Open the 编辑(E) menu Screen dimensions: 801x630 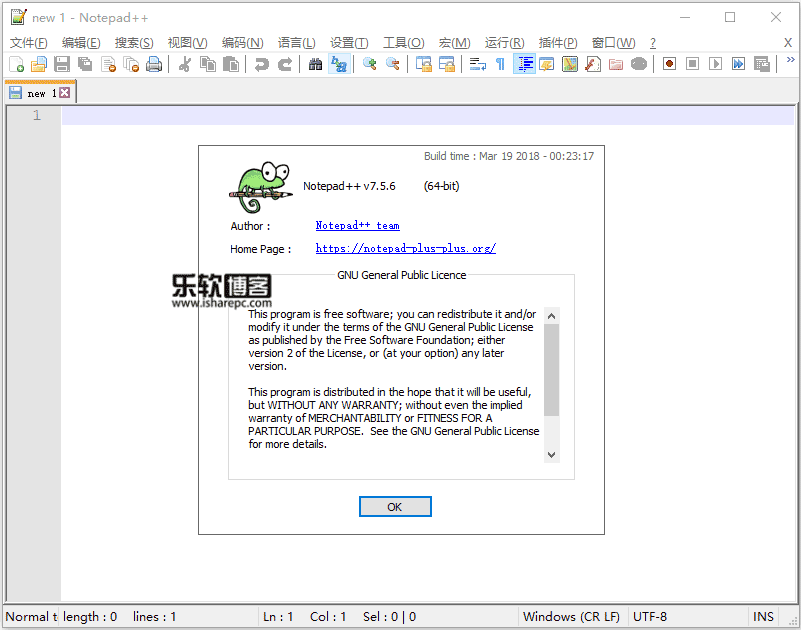click(81, 43)
